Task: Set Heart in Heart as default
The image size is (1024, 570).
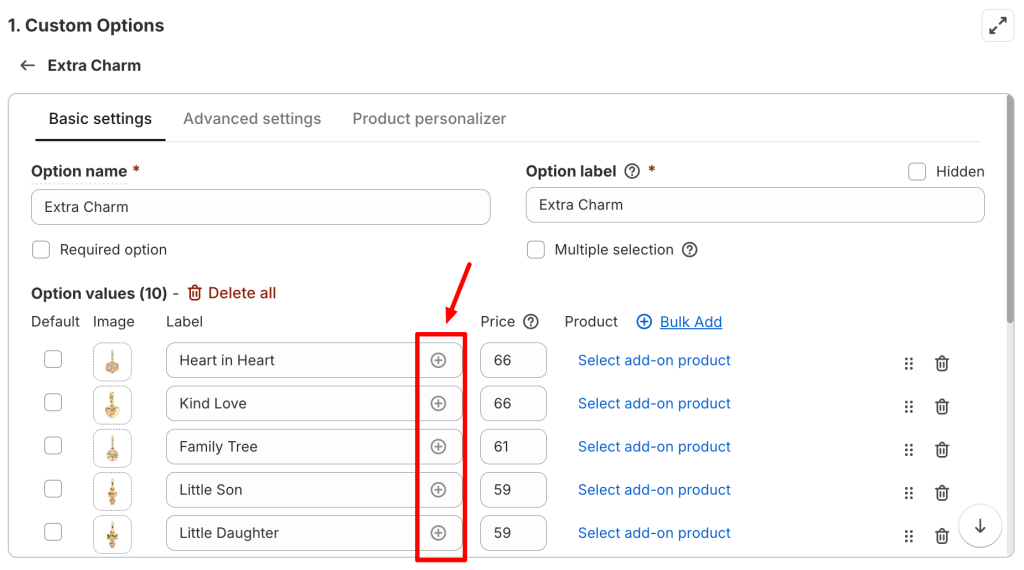Action: [x=53, y=360]
